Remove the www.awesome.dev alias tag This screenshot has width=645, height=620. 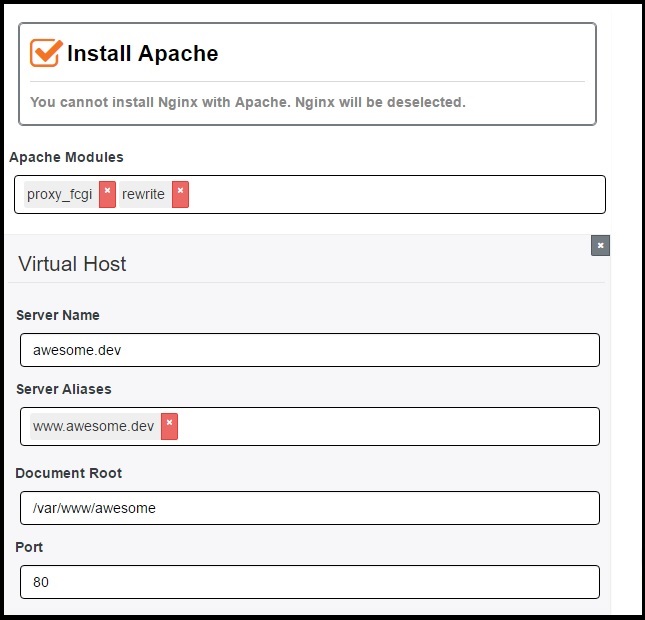click(169, 426)
